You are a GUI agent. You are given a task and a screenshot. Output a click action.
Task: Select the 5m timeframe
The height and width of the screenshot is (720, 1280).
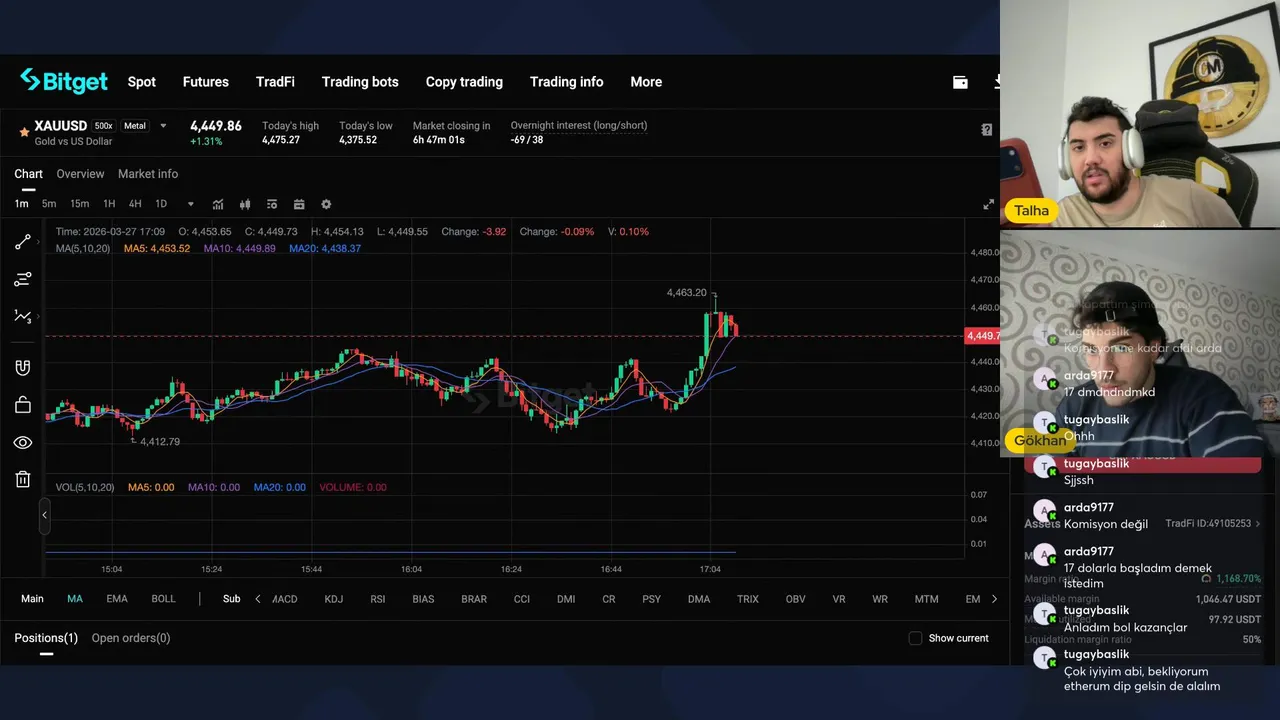(x=49, y=204)
